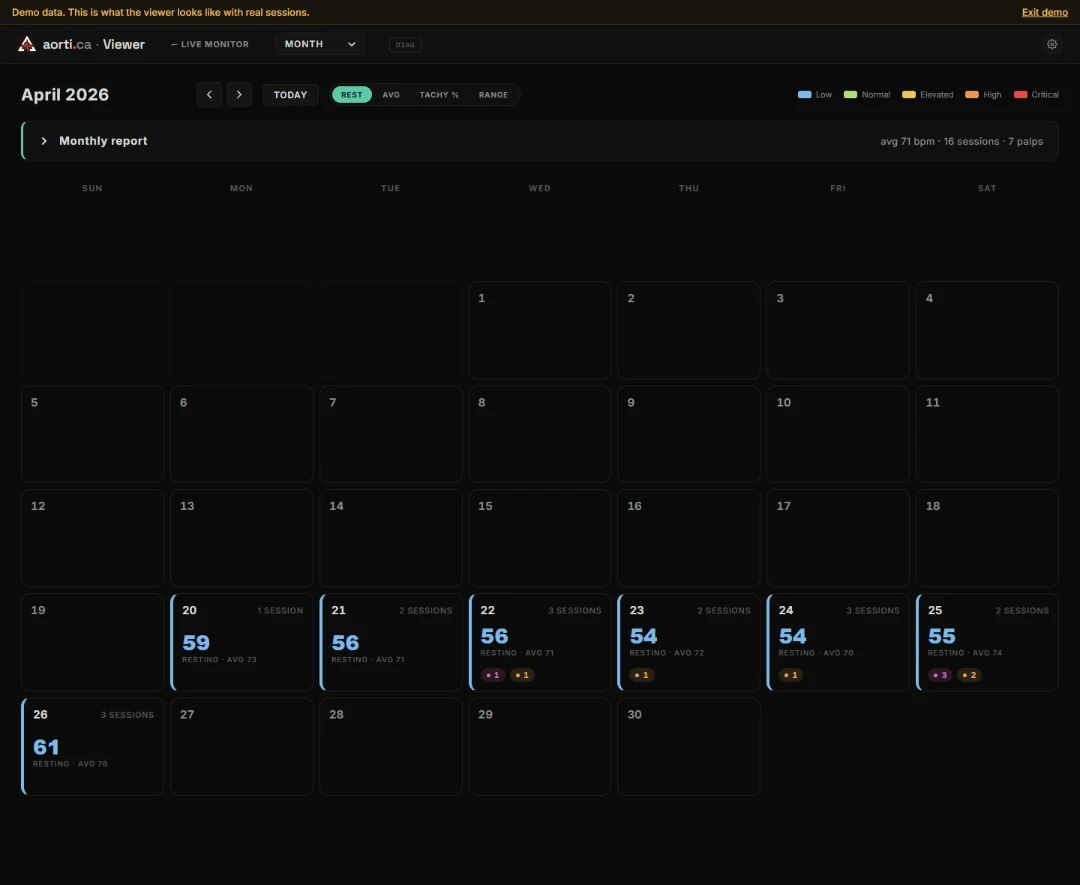Click the orange badge on April 24
The image size is (1080, 885).
pyautogui.click(x=791, y=675)
